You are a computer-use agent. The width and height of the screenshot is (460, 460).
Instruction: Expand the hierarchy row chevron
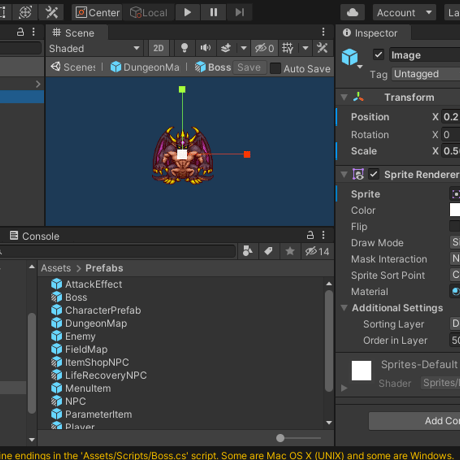tap(38, 84)
